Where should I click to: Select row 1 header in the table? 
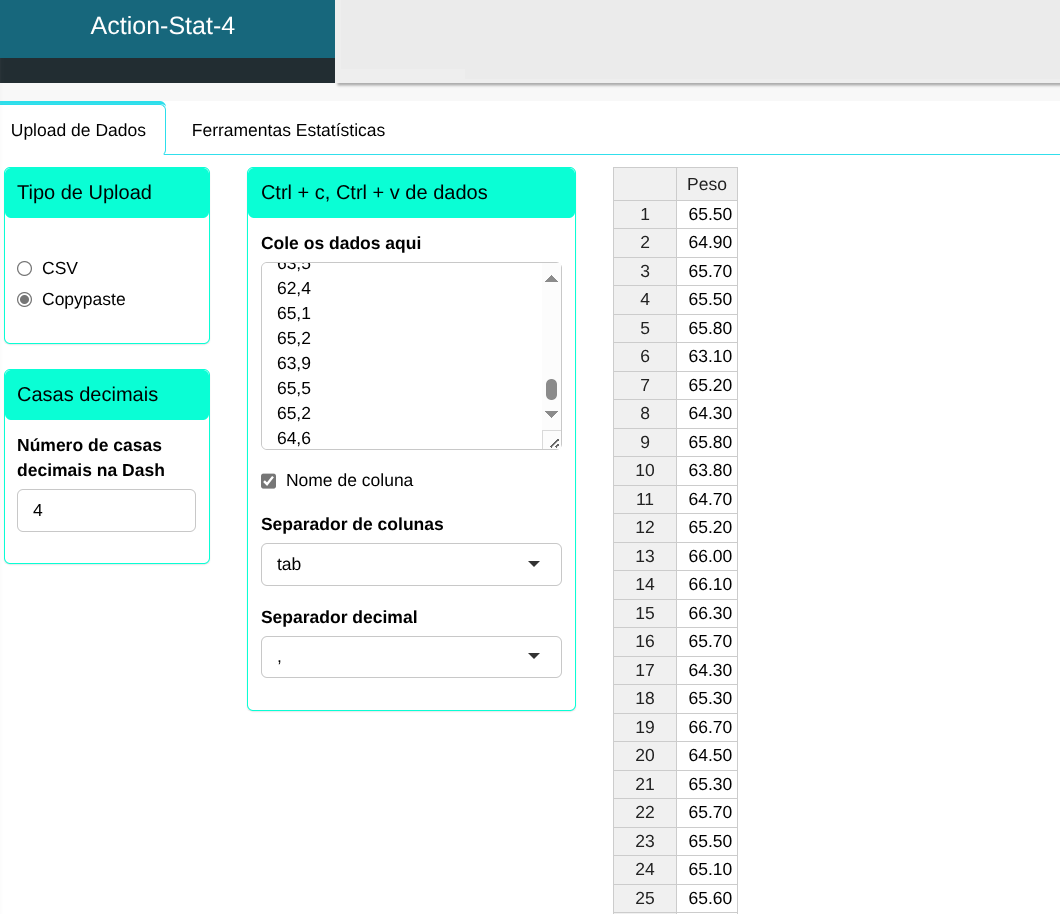click(644, 214)
